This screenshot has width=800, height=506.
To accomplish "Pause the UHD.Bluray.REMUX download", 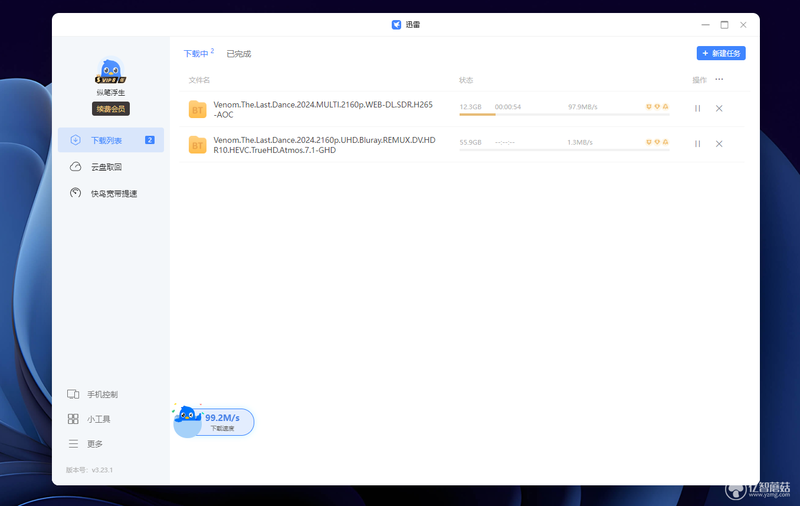I will pos(697,144).
